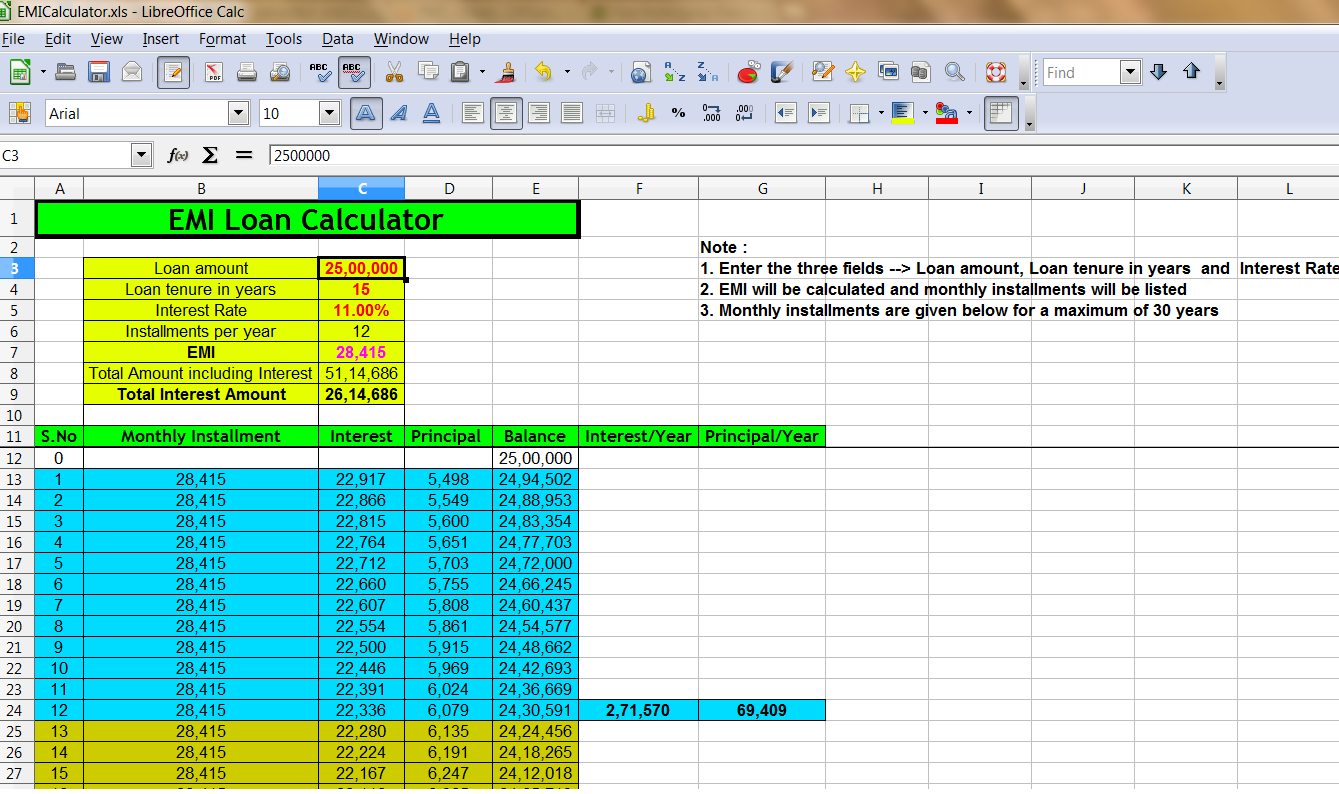The height and width of the screenshot is (794, 1339).
Task: Undo last action arrow
Action: click(543, 72)
